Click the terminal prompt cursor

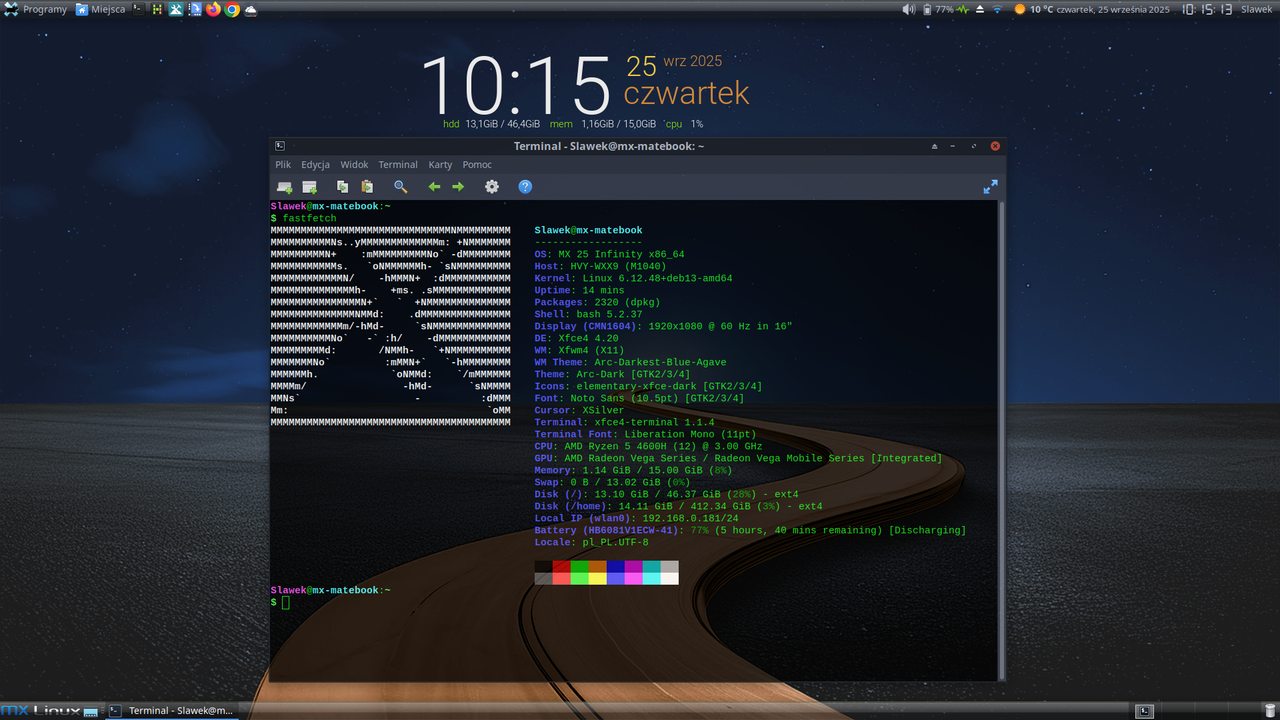[x=285, y=602]
